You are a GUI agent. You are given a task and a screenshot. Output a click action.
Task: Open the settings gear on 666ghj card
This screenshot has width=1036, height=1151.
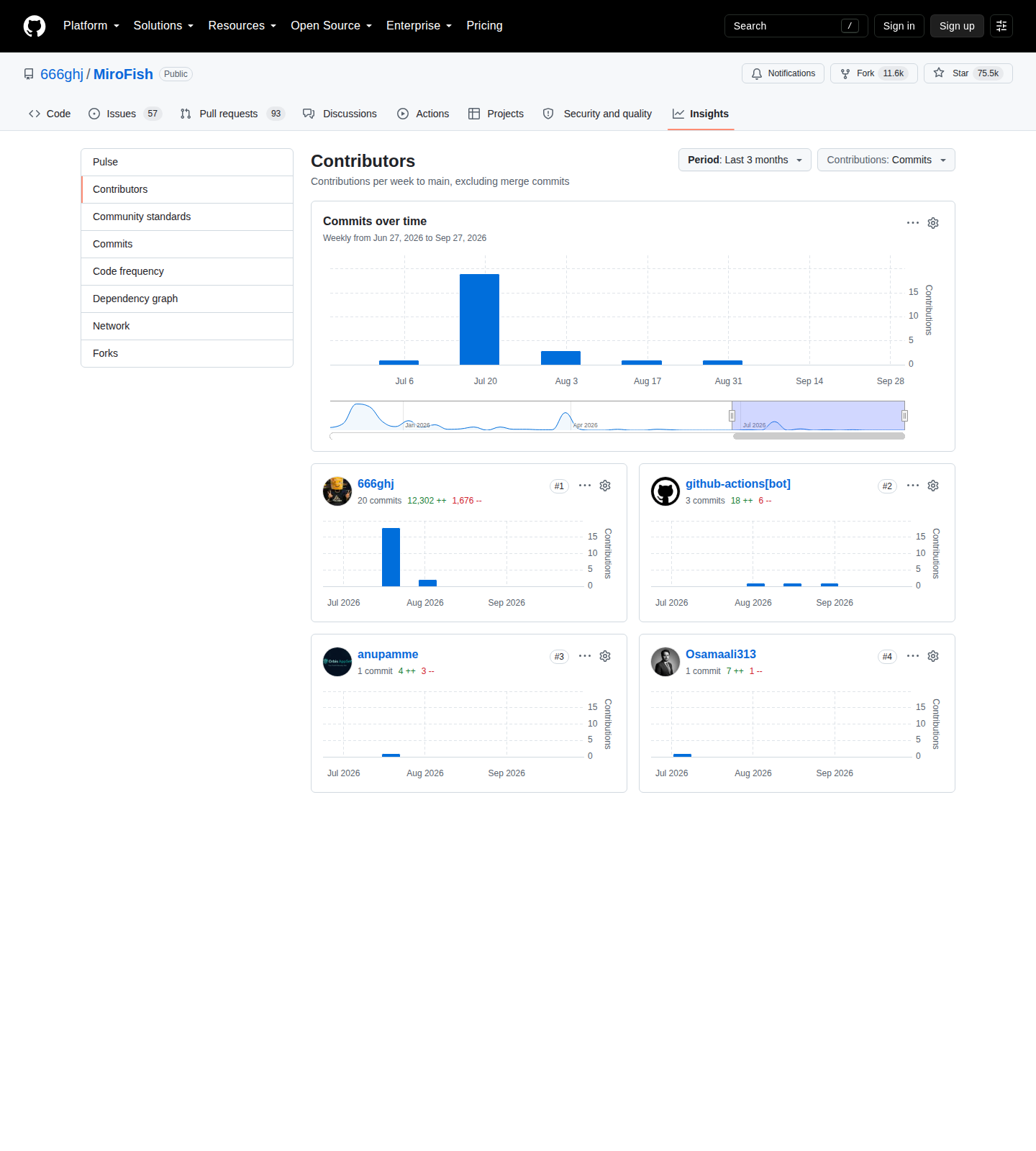point(605,486)
